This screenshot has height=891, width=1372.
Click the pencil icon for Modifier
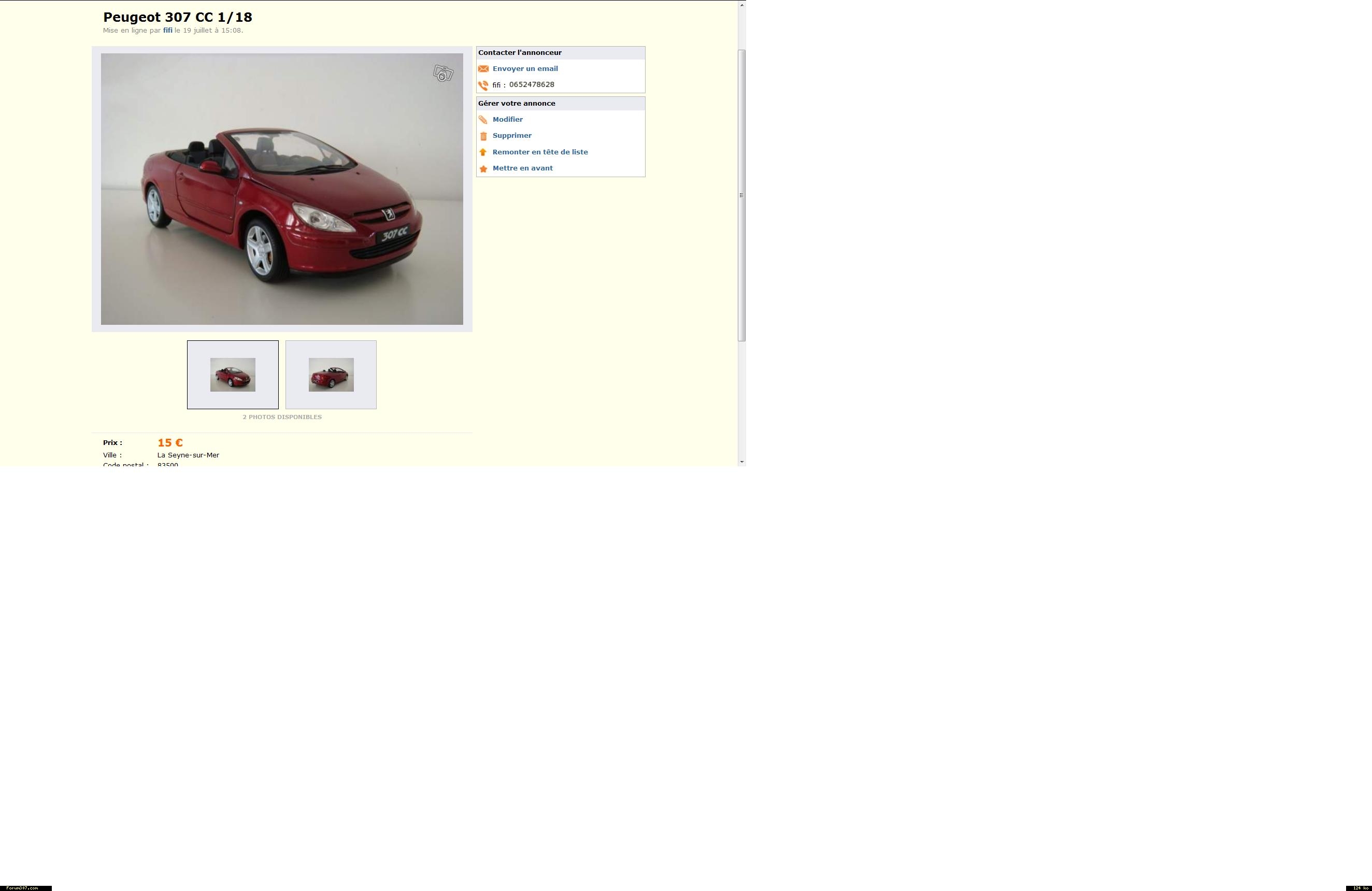[x=483, y=120]
